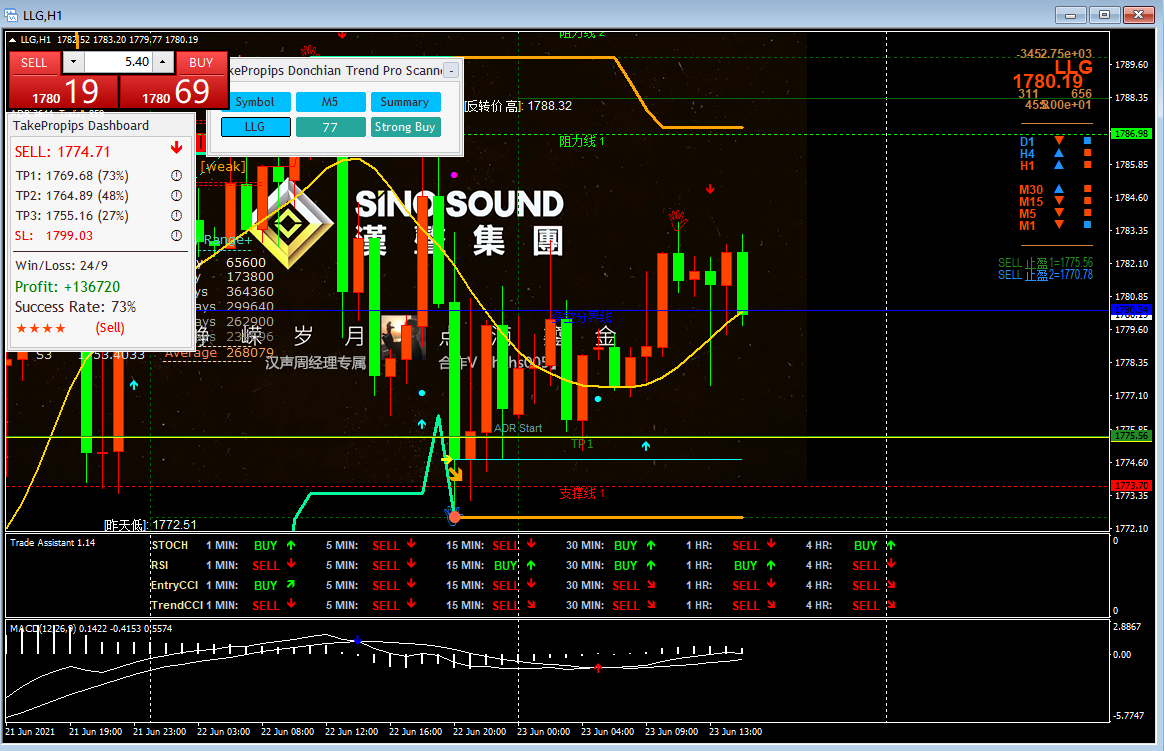This screenshot has width=1164, height=751.
Task: Click the "SELL 止盈2=1770.78" text
Action: tap(1045, 275)
